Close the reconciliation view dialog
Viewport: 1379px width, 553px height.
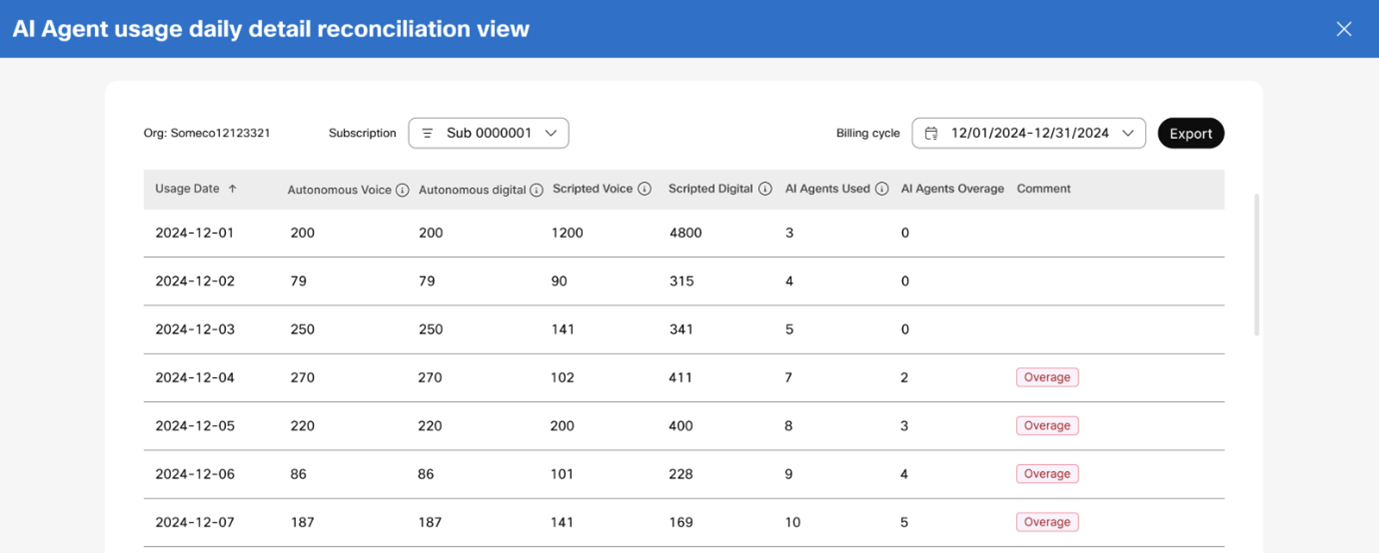click(1344, 29)
